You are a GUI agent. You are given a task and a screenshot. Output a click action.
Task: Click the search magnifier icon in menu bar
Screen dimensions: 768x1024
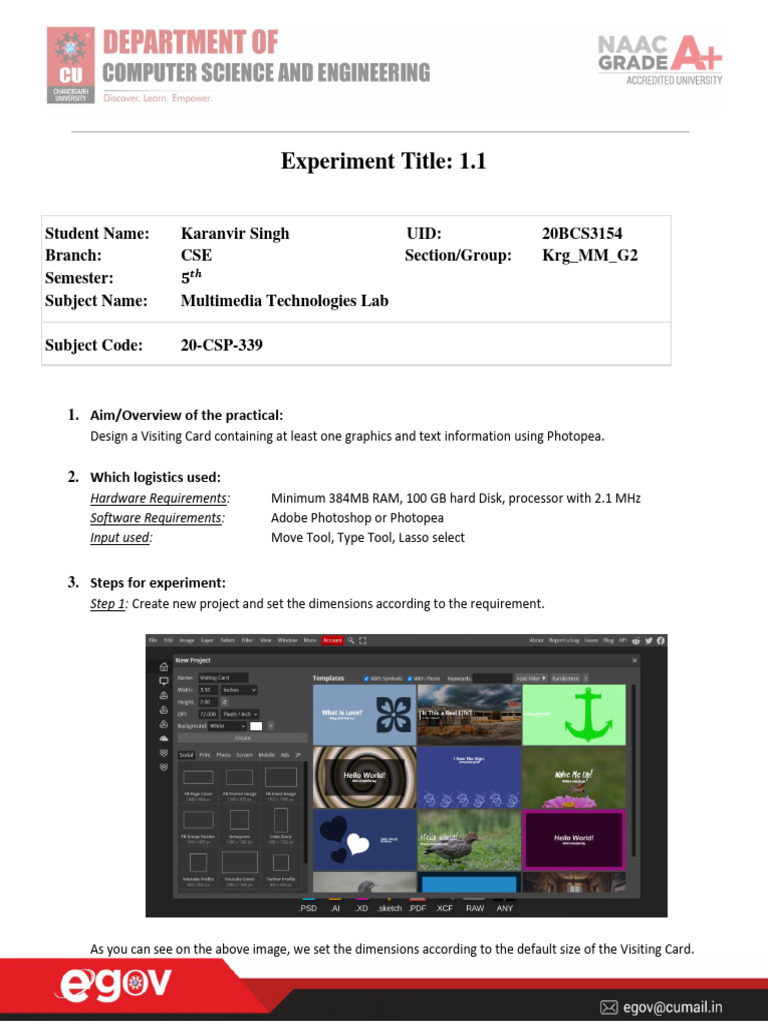pos(351,641)
